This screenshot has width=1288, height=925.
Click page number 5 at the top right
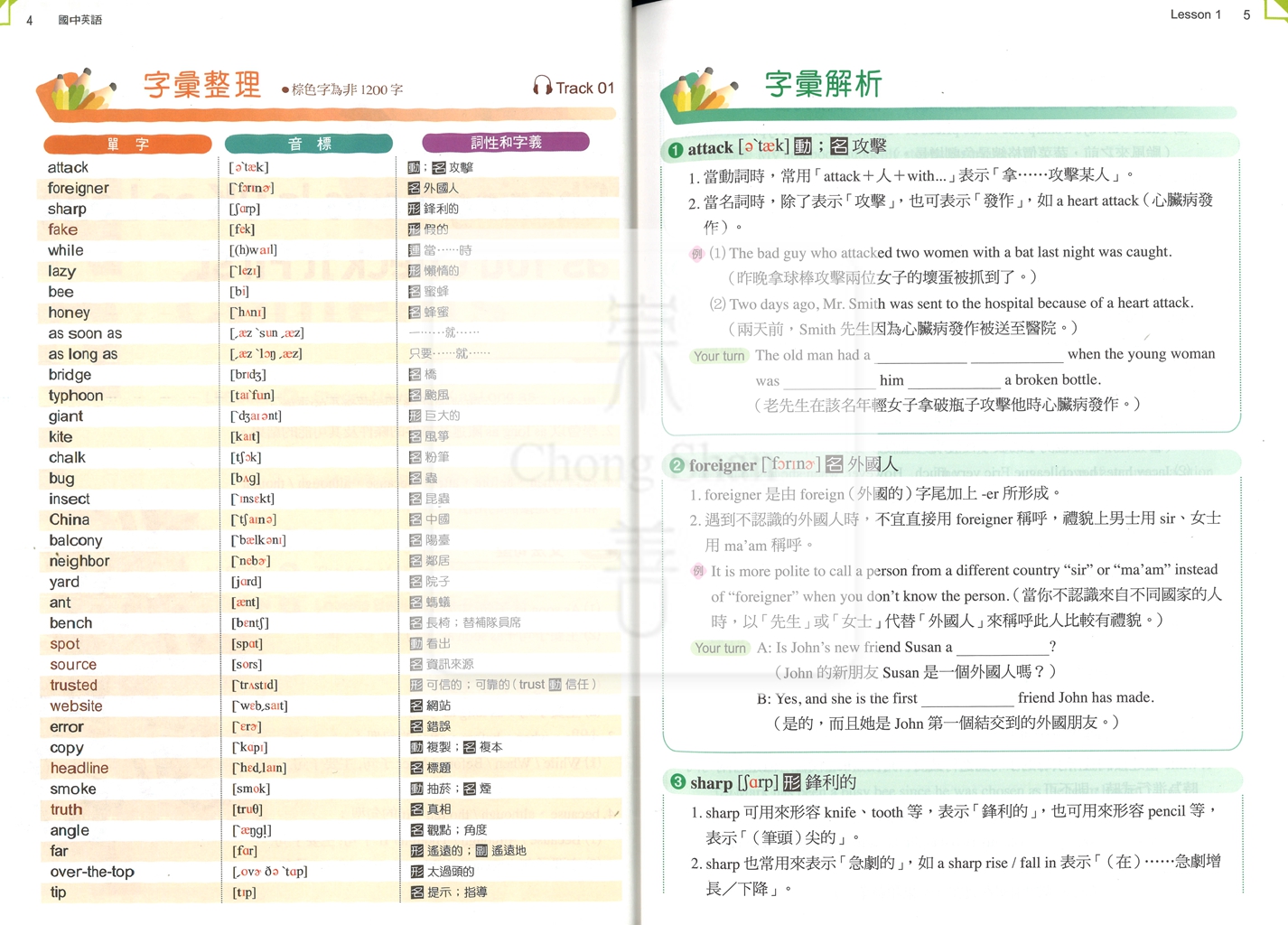(1246, 14)
